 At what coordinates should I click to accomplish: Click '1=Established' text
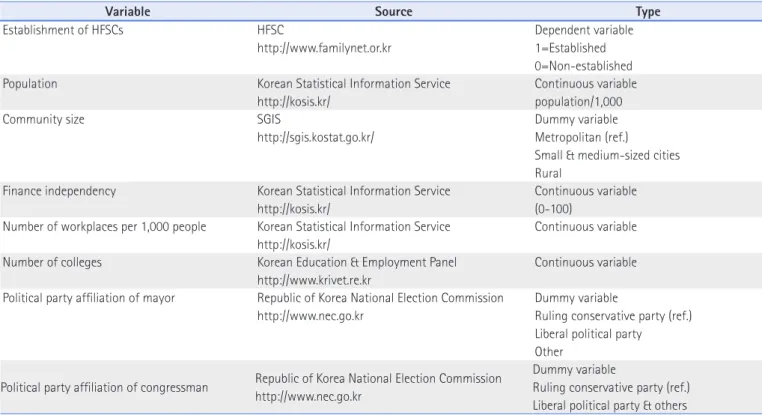(x=570, y=48)
